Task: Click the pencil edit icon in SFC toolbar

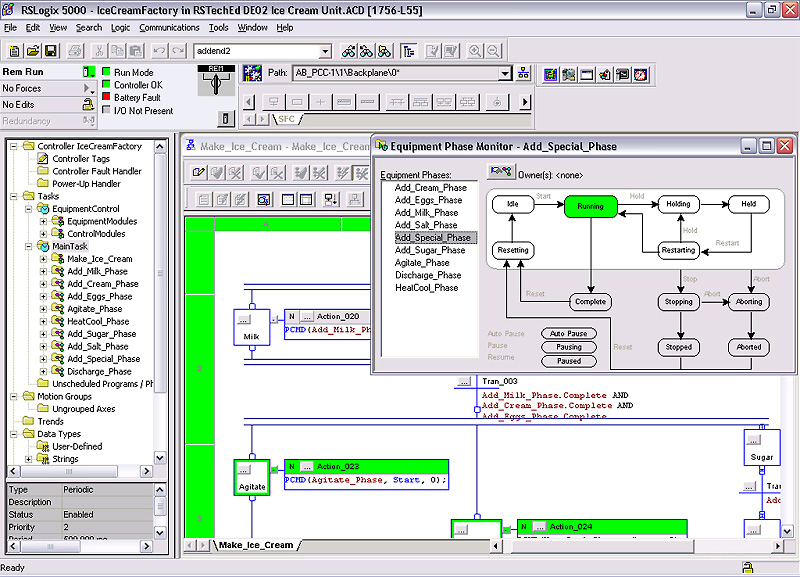Action: (198, 173)
